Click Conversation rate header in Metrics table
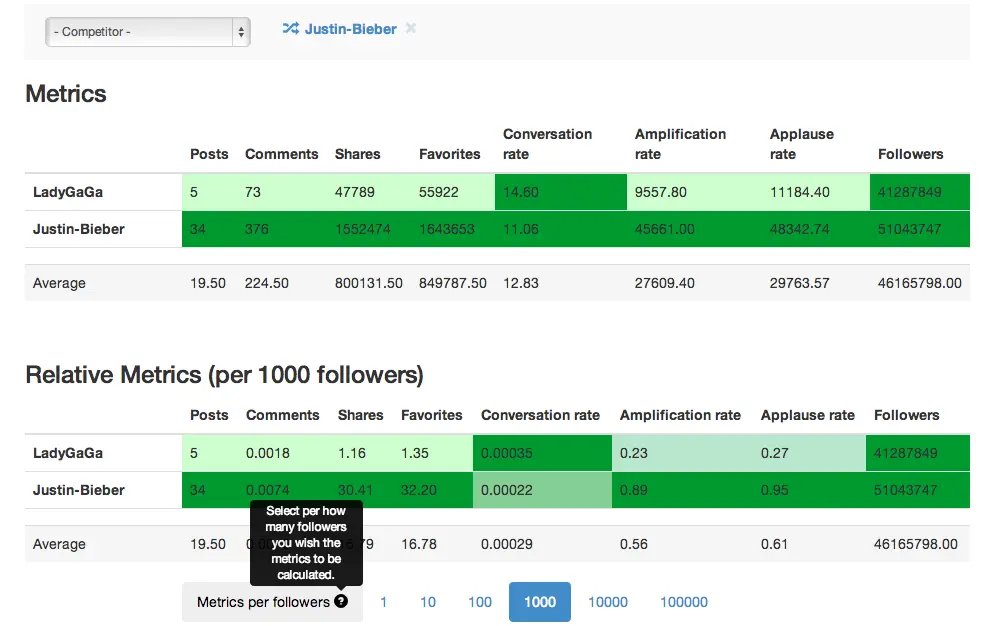The height and width of the screenshot is (626, 1003). pyautogui.click(x=547, y=144)
